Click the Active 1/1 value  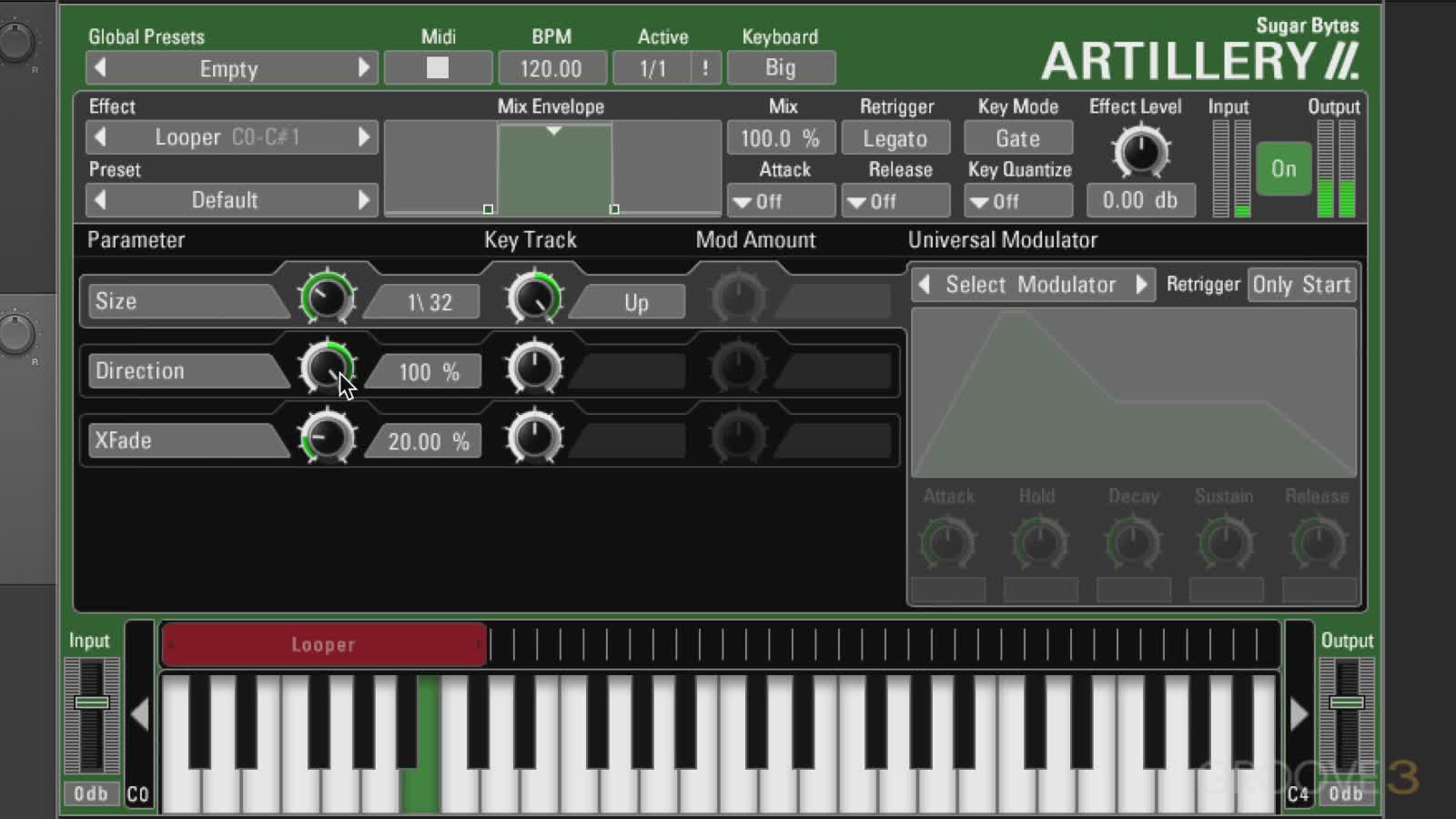coord(652,68)
